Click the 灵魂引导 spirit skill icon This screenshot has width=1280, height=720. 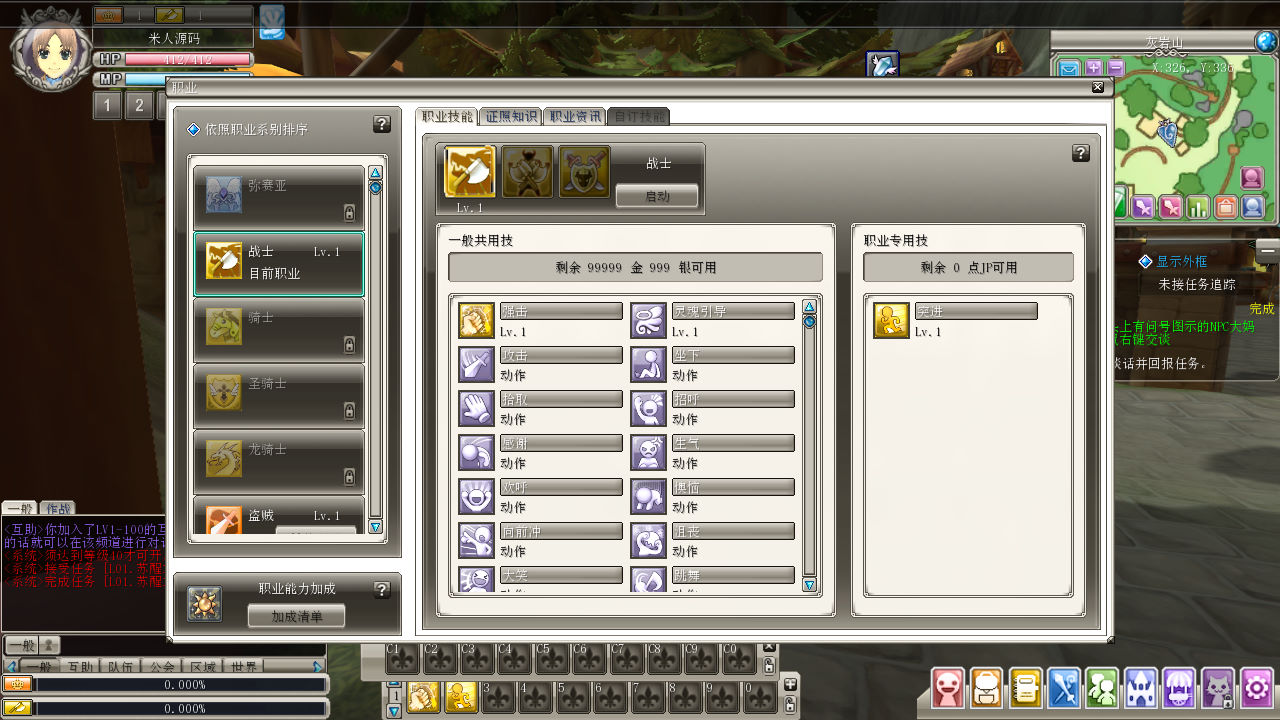pyautogui.click(x=648, y=320)
